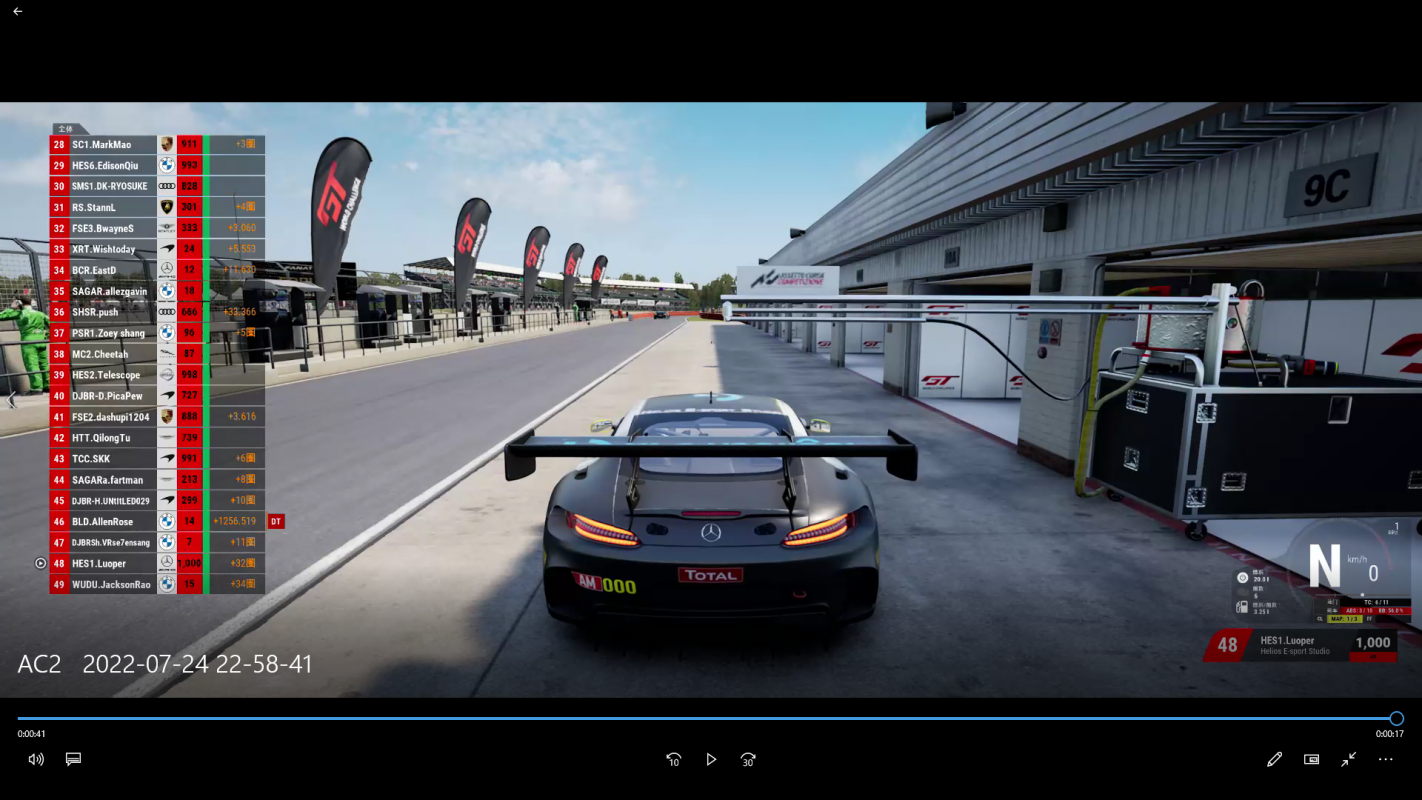Click the current-driver marker beside HES1.Luoper
This screenshot has height=800, width=1422.
40,563
